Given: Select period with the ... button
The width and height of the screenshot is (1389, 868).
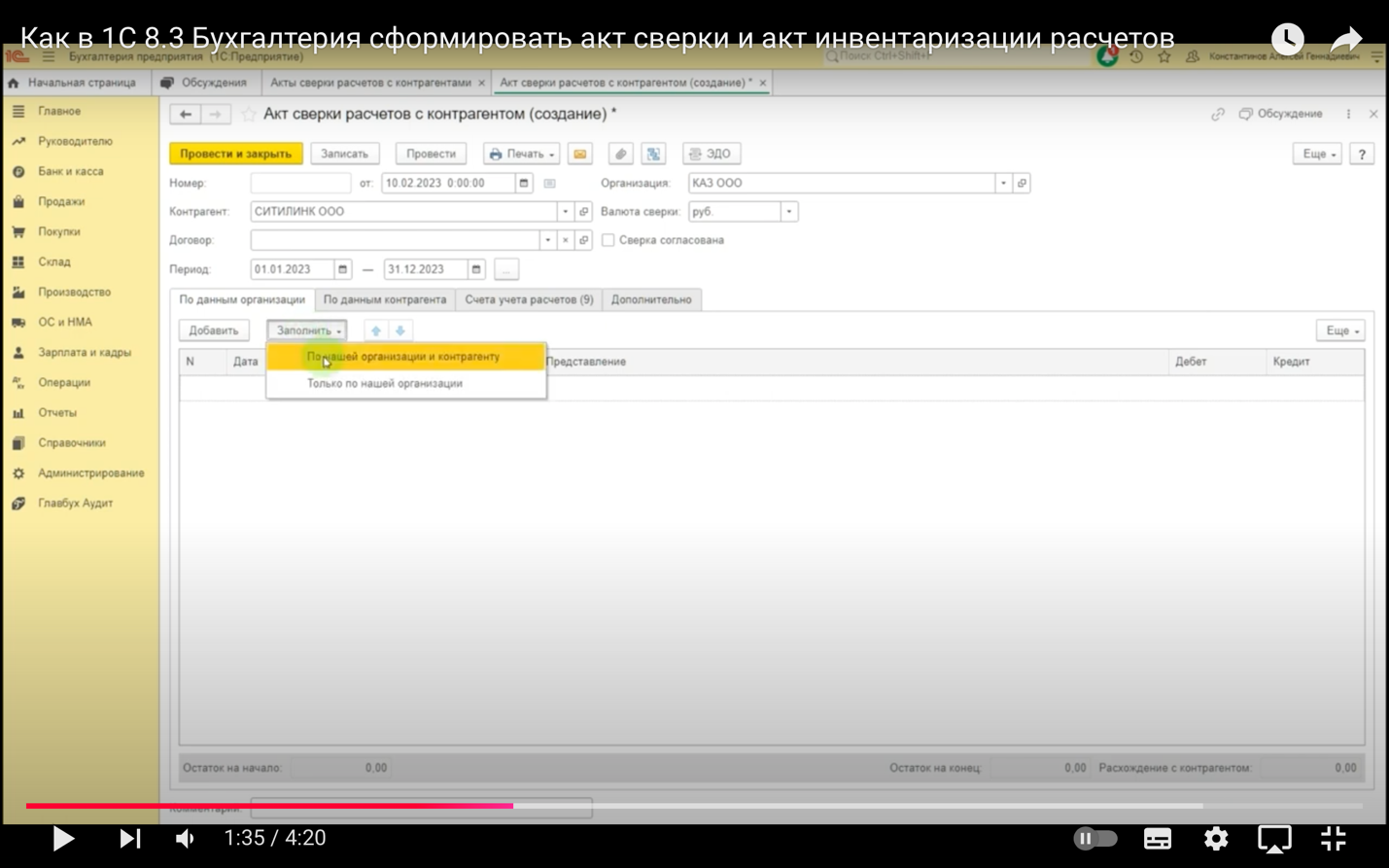Looking at the screenshot, I should 506,269.
